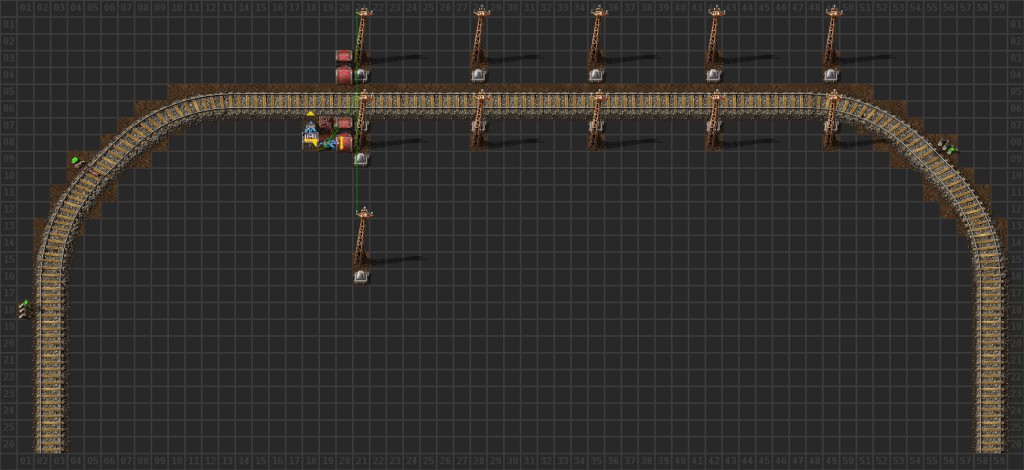This screenshot has height=470, width=1024.
Task: Click the lamp in row 4 at column 21
Action: click(x=361, y=75)
